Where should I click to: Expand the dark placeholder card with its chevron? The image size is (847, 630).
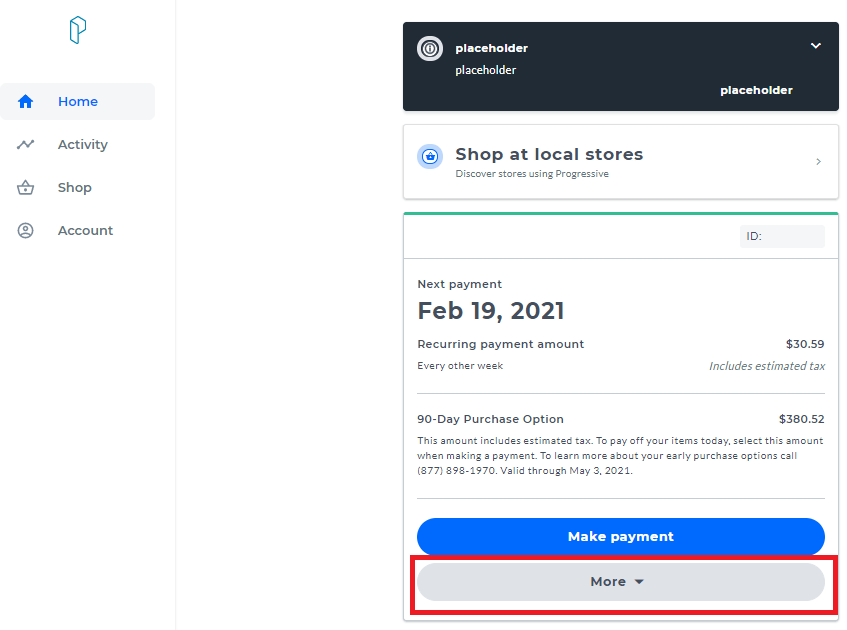(x=816, y=46)
